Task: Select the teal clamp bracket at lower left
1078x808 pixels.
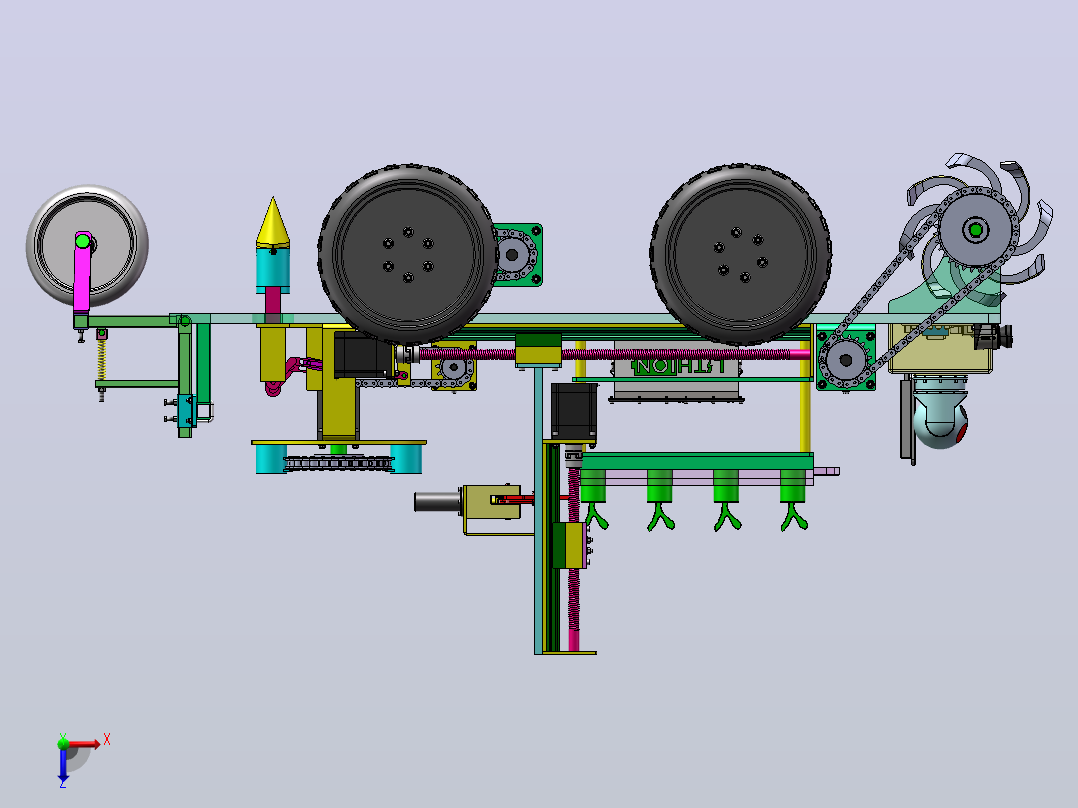Action: [x=186, y=411]
